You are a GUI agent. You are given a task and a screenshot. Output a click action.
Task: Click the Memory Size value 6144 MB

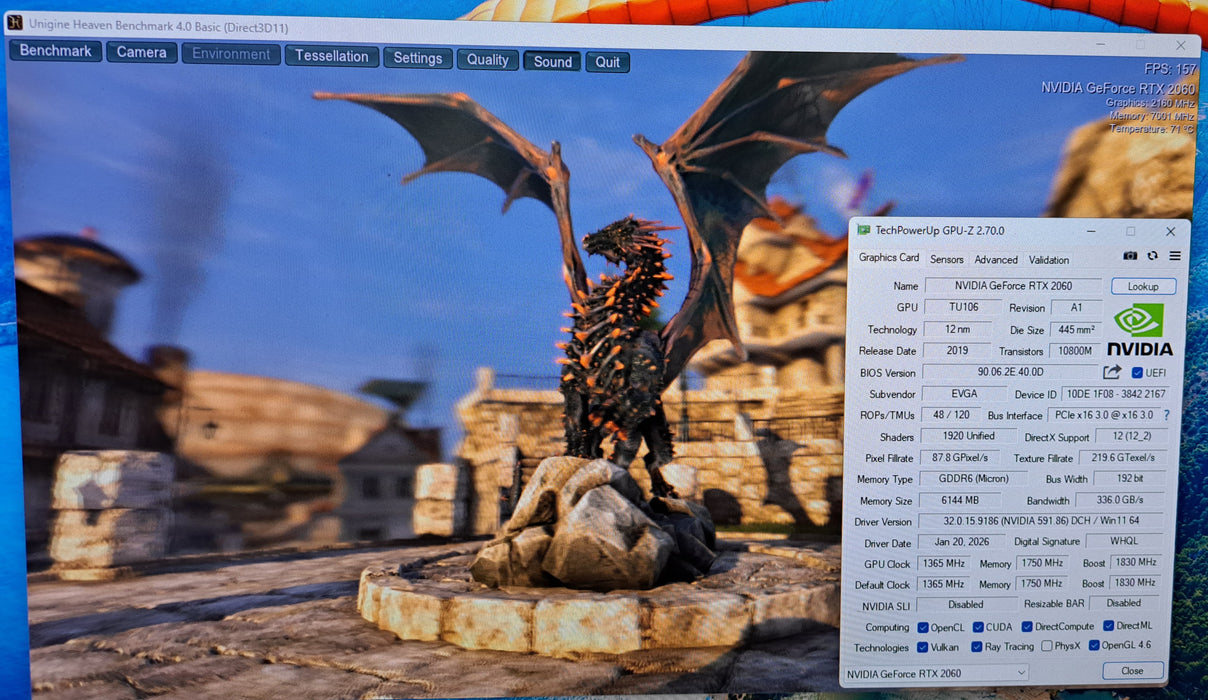(959, 500)
